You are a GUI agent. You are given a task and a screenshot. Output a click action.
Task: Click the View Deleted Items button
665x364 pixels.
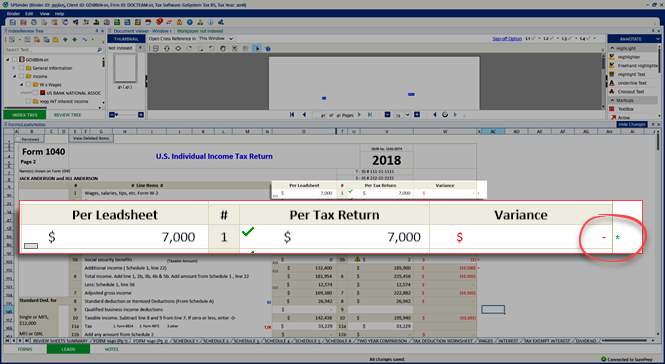pos(91,138)
